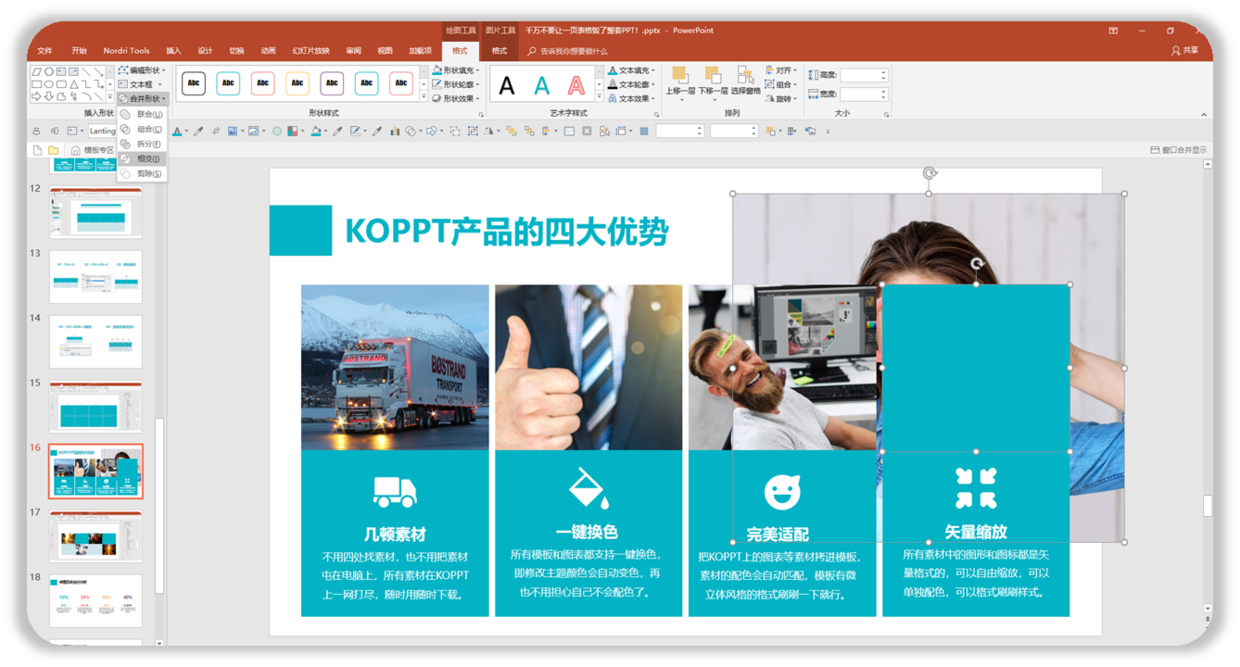Apply teal WordArt A style
This screenshot has width=1240, height=667.
(x=542, y=86)
